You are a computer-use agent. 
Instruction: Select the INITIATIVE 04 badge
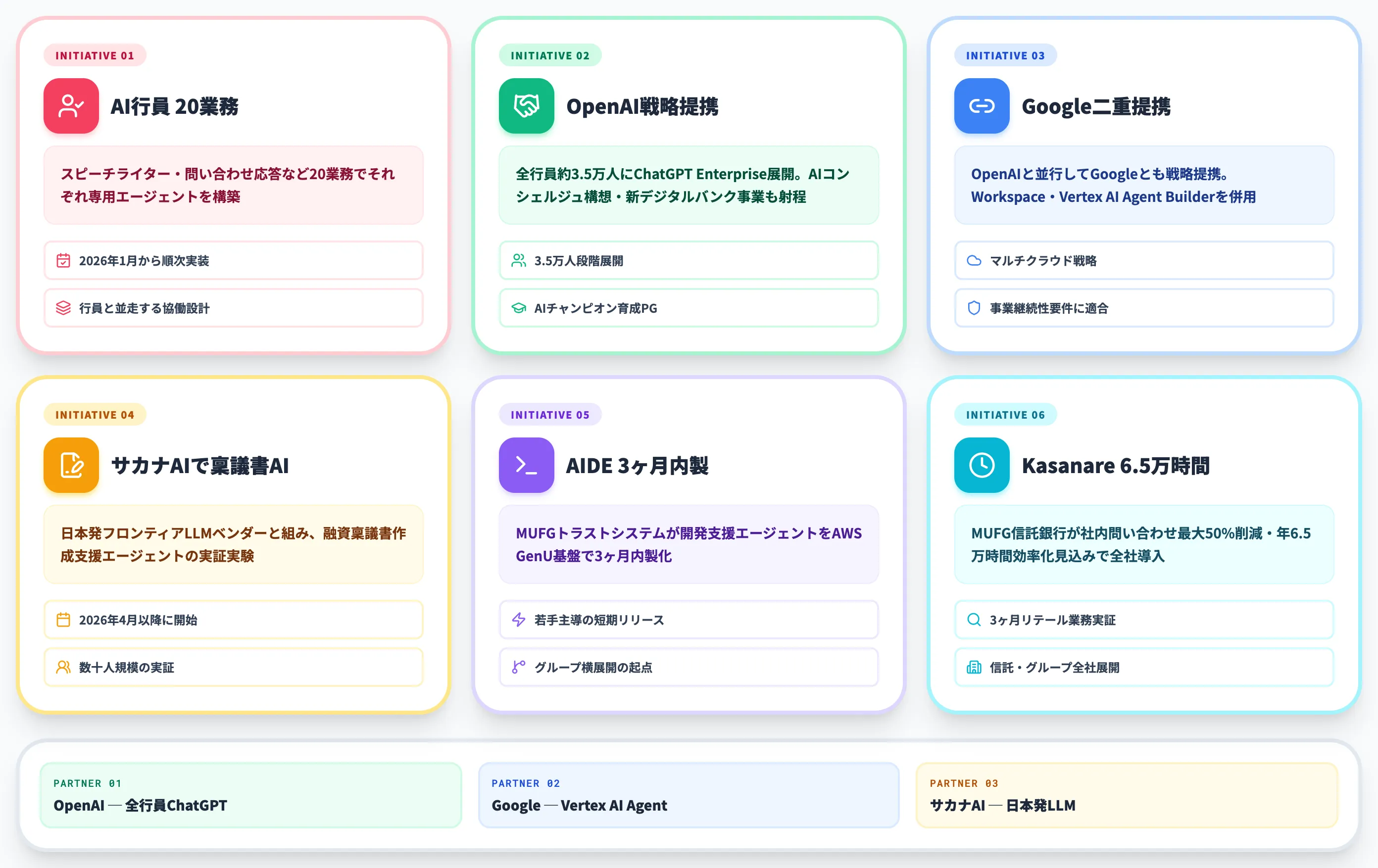pos(95,415)
